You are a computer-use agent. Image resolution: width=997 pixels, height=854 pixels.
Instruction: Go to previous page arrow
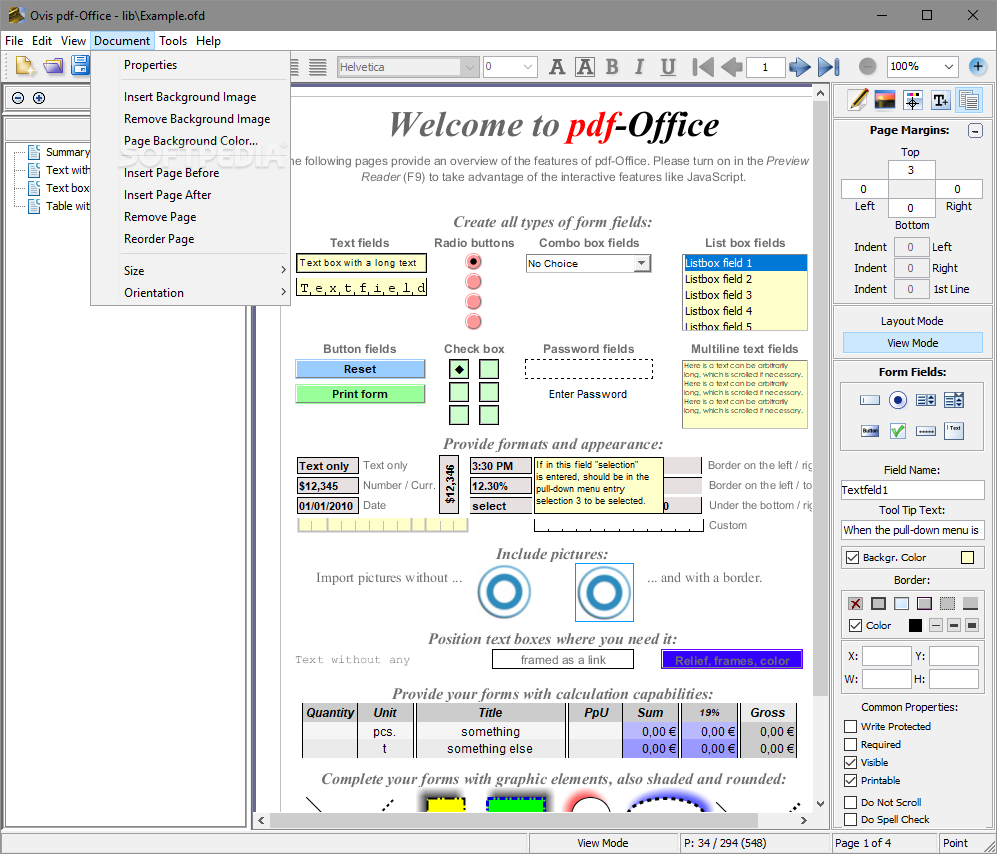[732, 67]
